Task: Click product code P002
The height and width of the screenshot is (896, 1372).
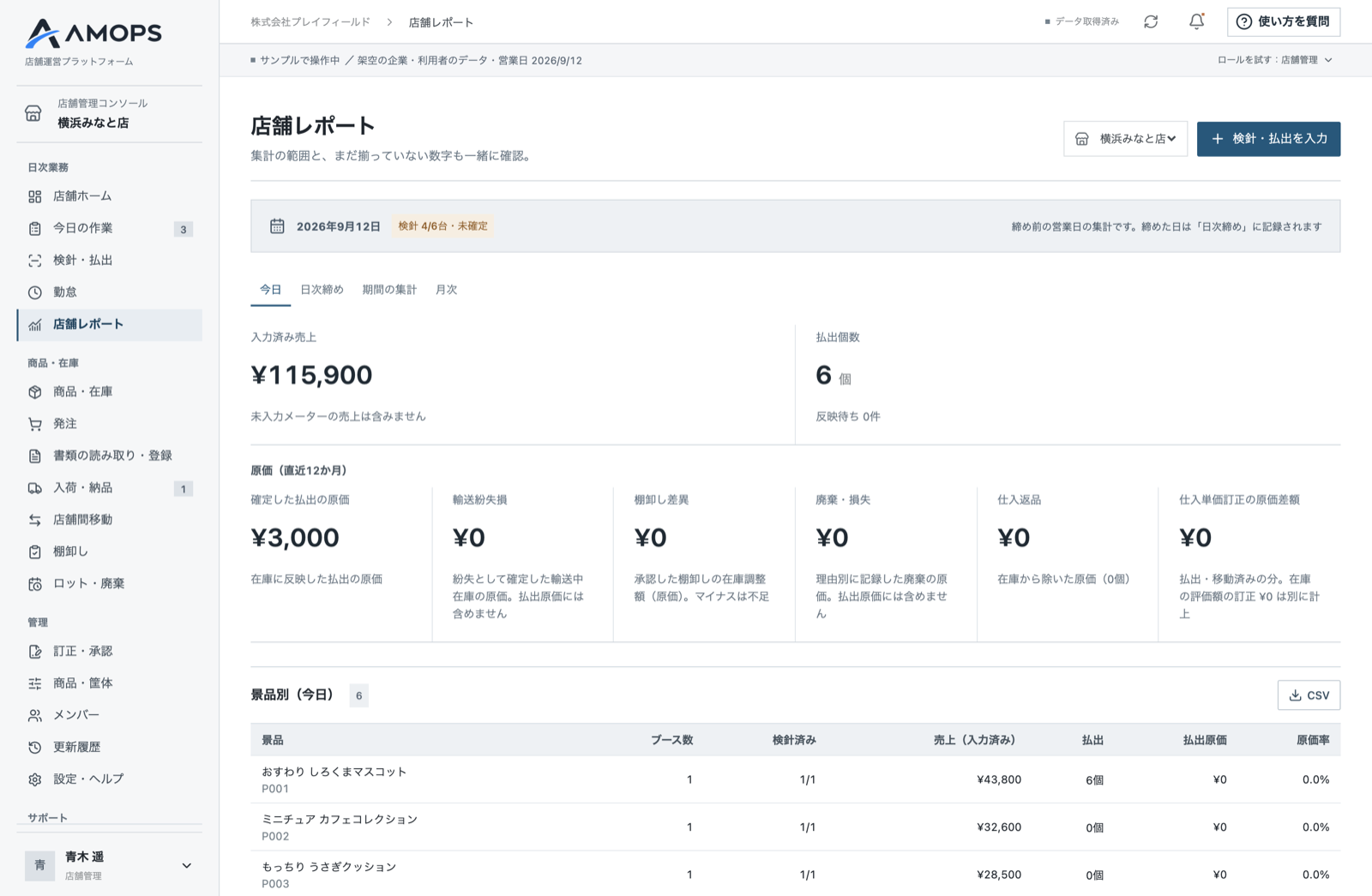Action: click(275, 836)
